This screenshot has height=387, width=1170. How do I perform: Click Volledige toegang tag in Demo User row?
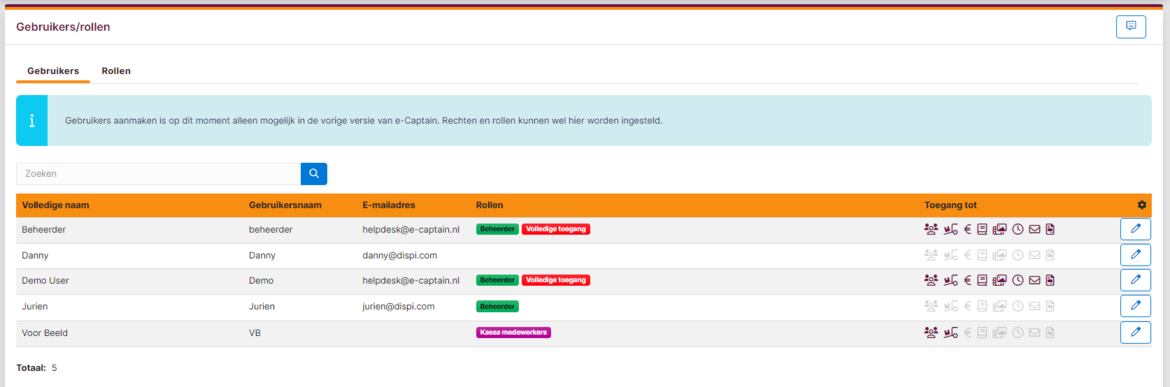(556, 280)
